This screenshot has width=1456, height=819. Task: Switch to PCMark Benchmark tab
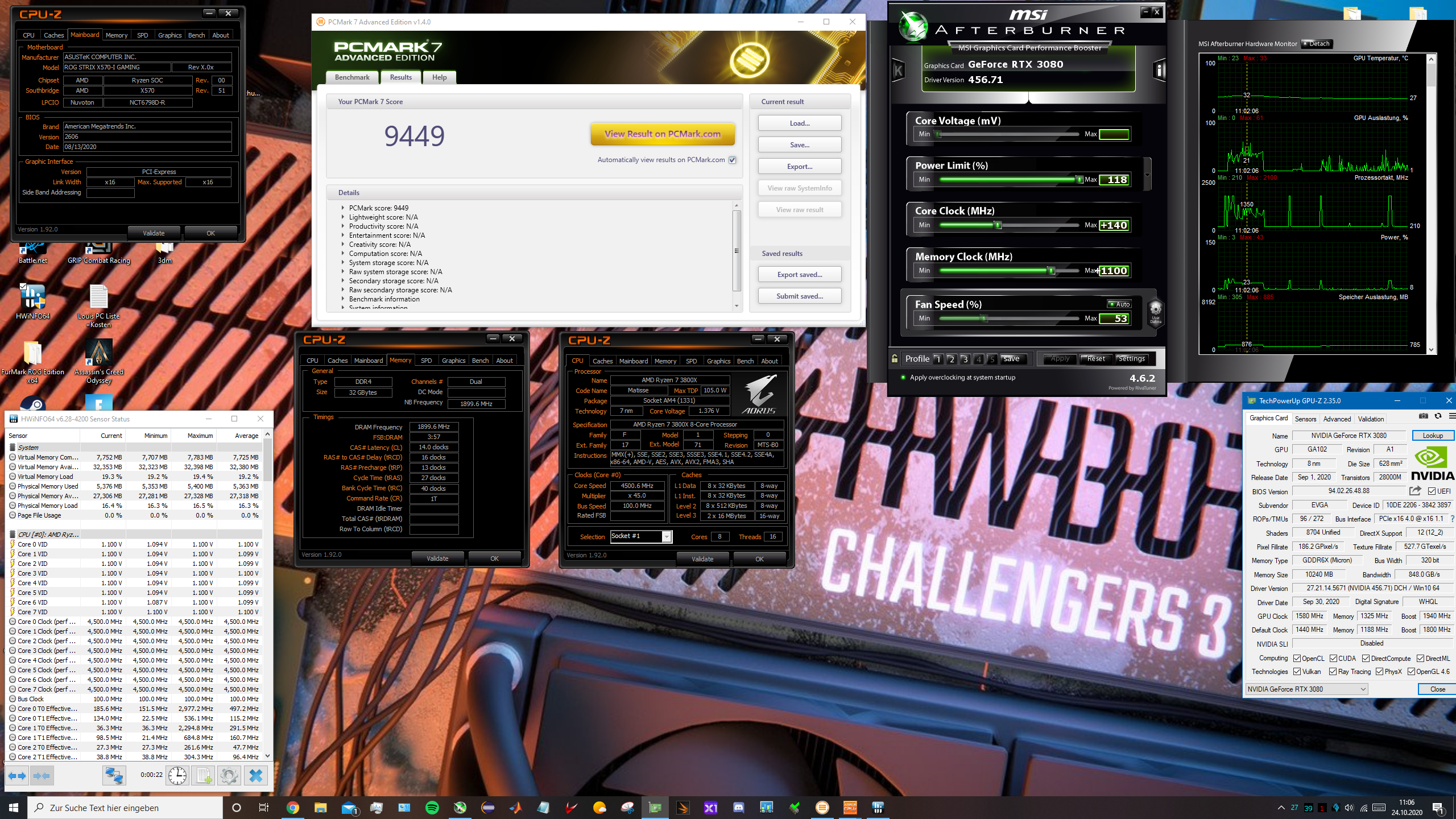pyautogui.click(x=352, y=77)
